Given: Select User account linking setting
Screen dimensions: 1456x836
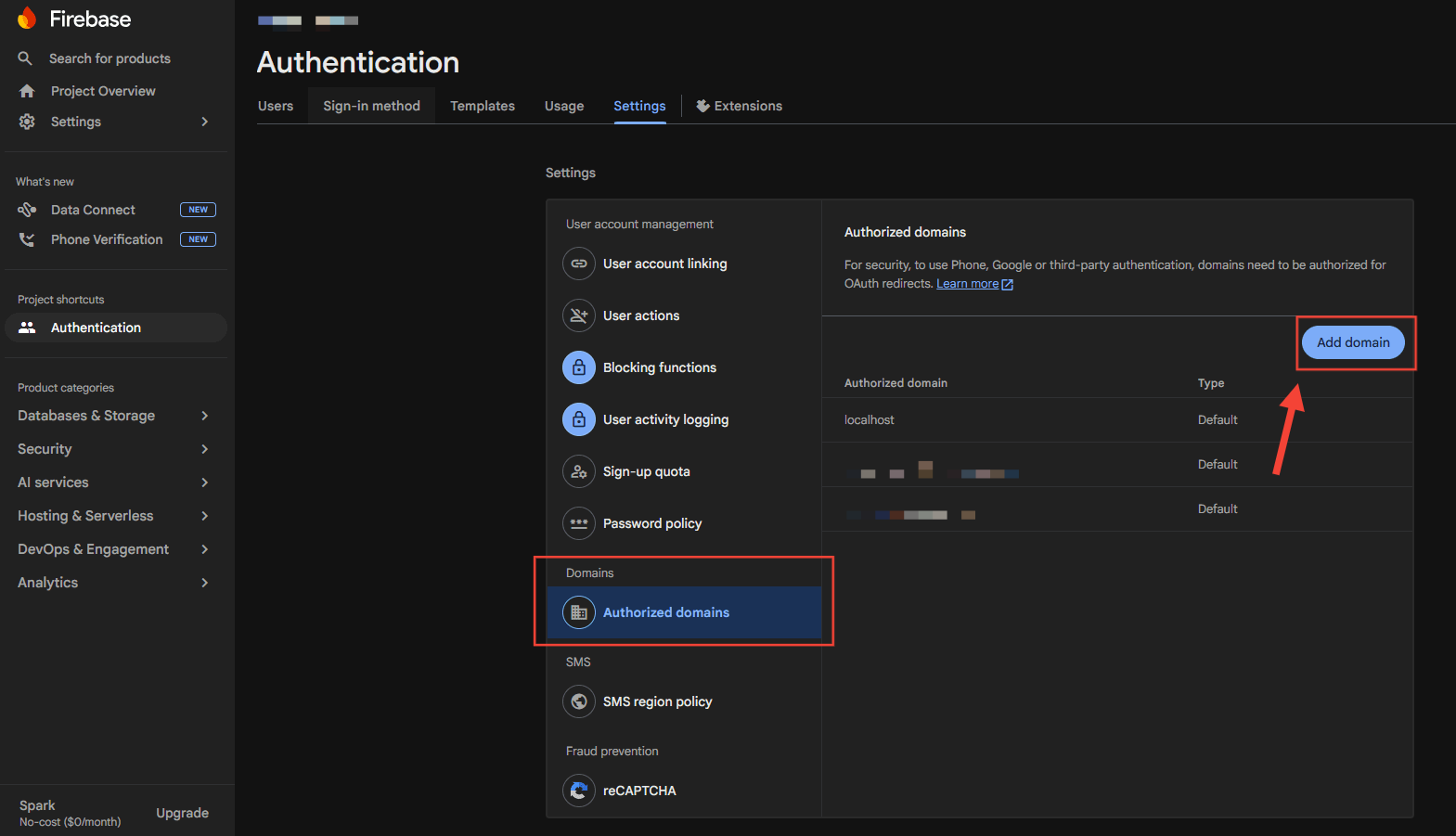Looking at the screenshot, I should pos(684,264).
